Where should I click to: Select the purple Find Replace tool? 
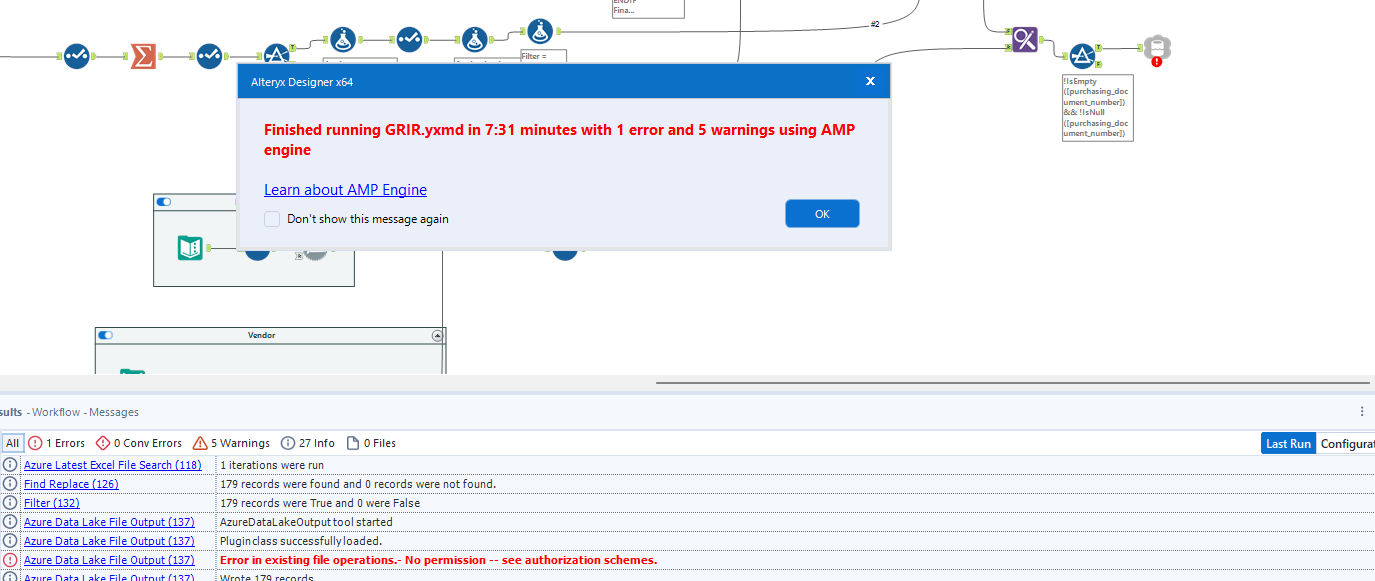[x=1024, y=40]
